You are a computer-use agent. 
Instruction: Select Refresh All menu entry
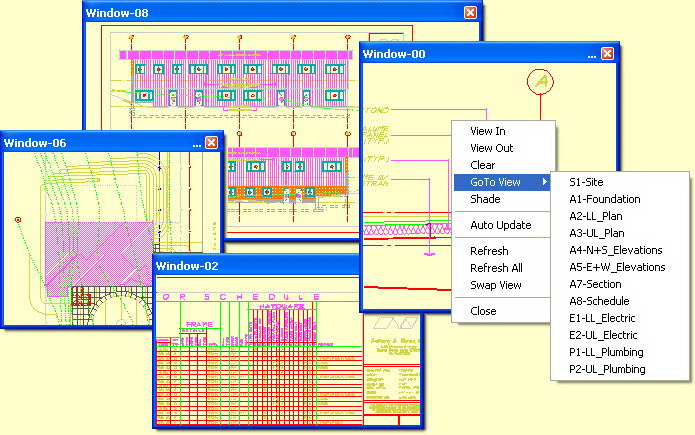496,268
